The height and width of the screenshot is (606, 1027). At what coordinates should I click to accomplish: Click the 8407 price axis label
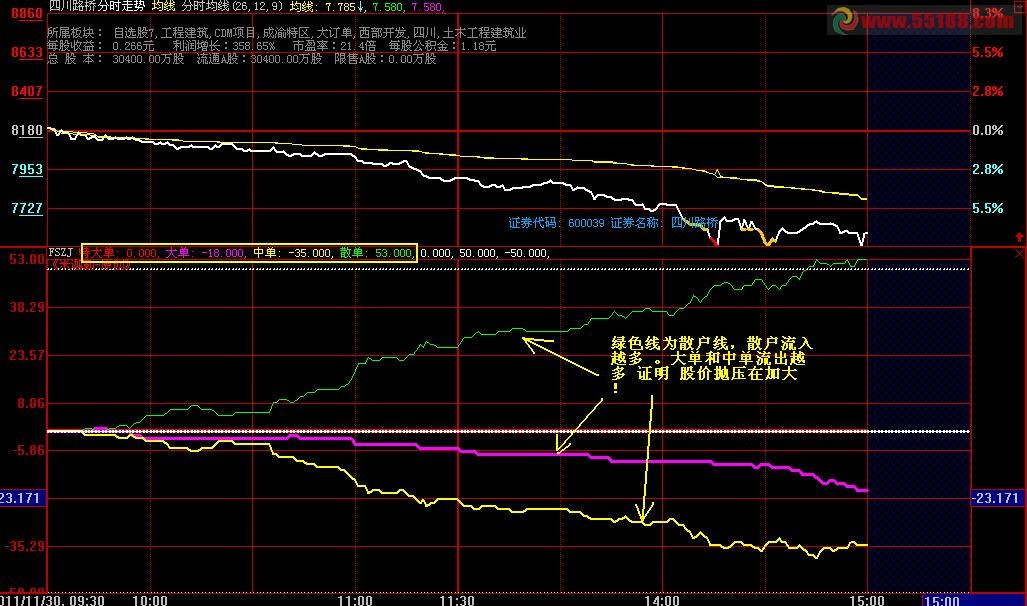[x=27, y=91]
